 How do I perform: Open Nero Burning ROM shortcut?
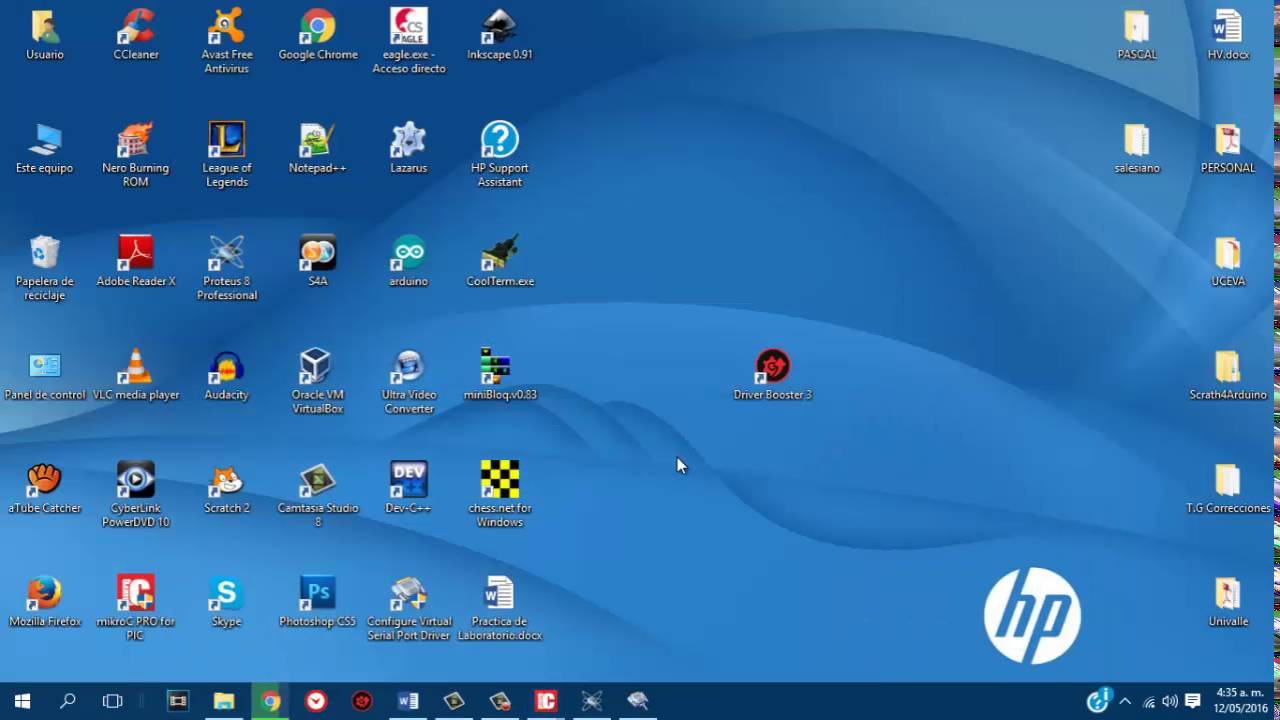pos(136,154)
